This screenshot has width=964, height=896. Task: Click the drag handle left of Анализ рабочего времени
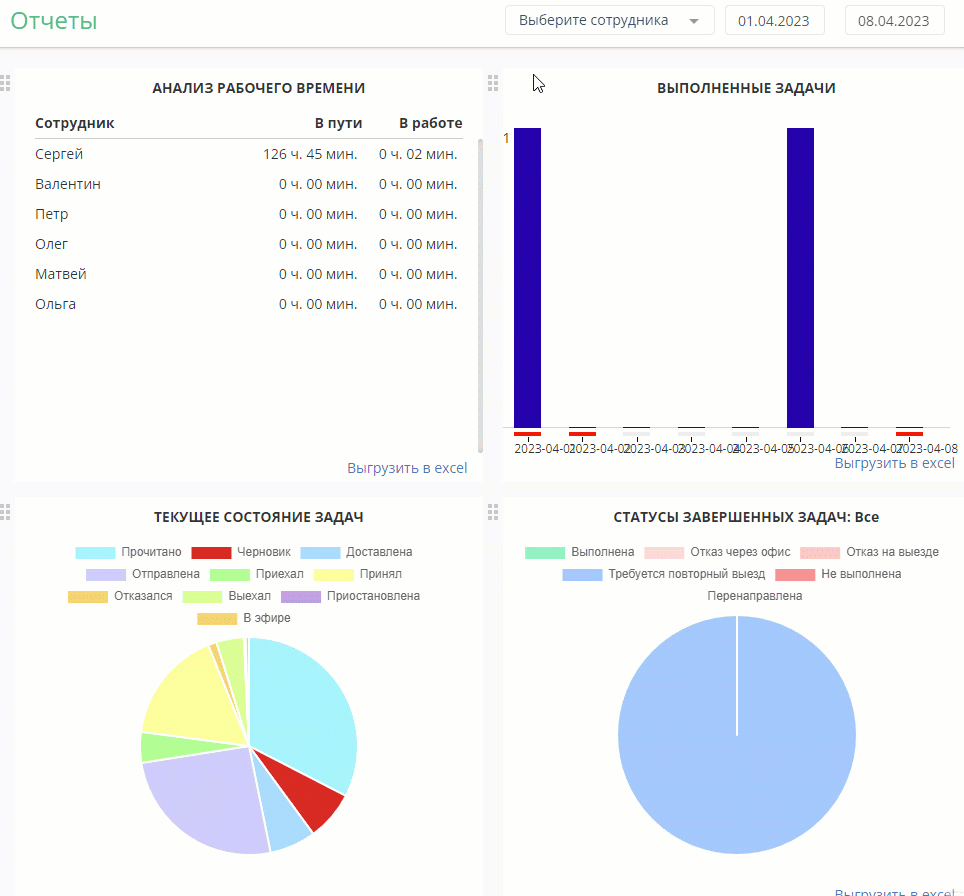pos(5,83)
